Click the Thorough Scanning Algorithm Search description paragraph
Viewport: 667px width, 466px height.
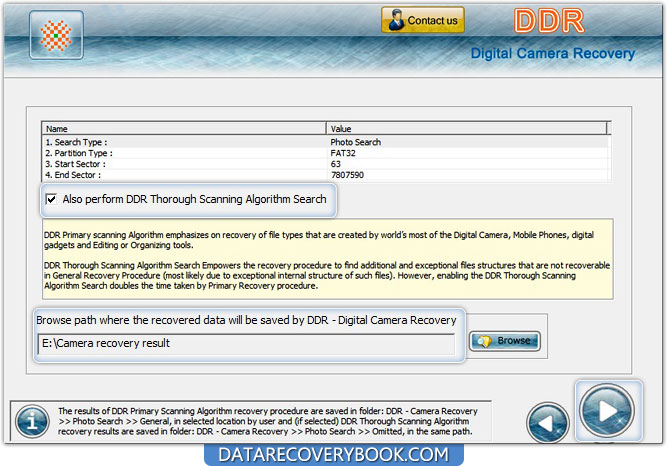[x=327, y=275]
